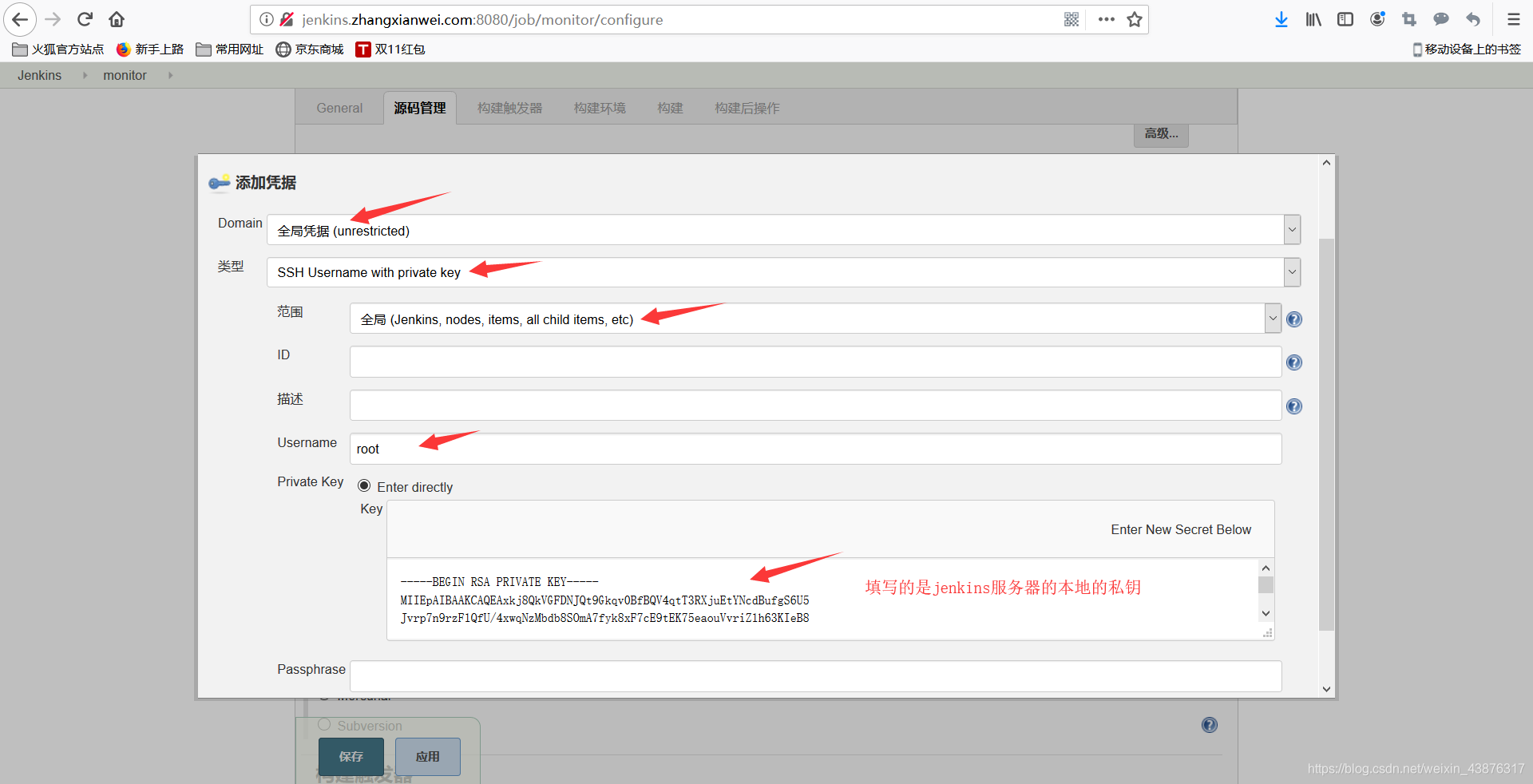Switch to the General tab
The image size is (1533, 784).
(x=339, y=108)
